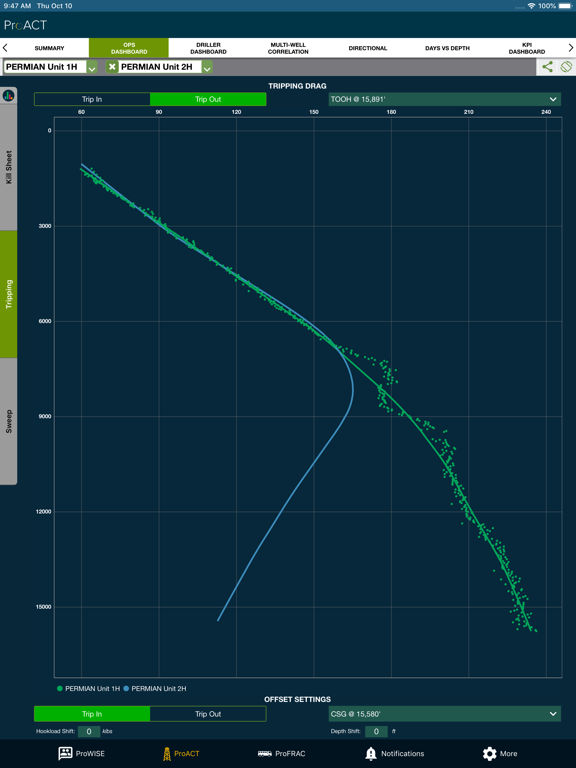The height and width of the screenshot is (768, 576).
Task: Open the share icon in toolbar
Action: [547, 67]
